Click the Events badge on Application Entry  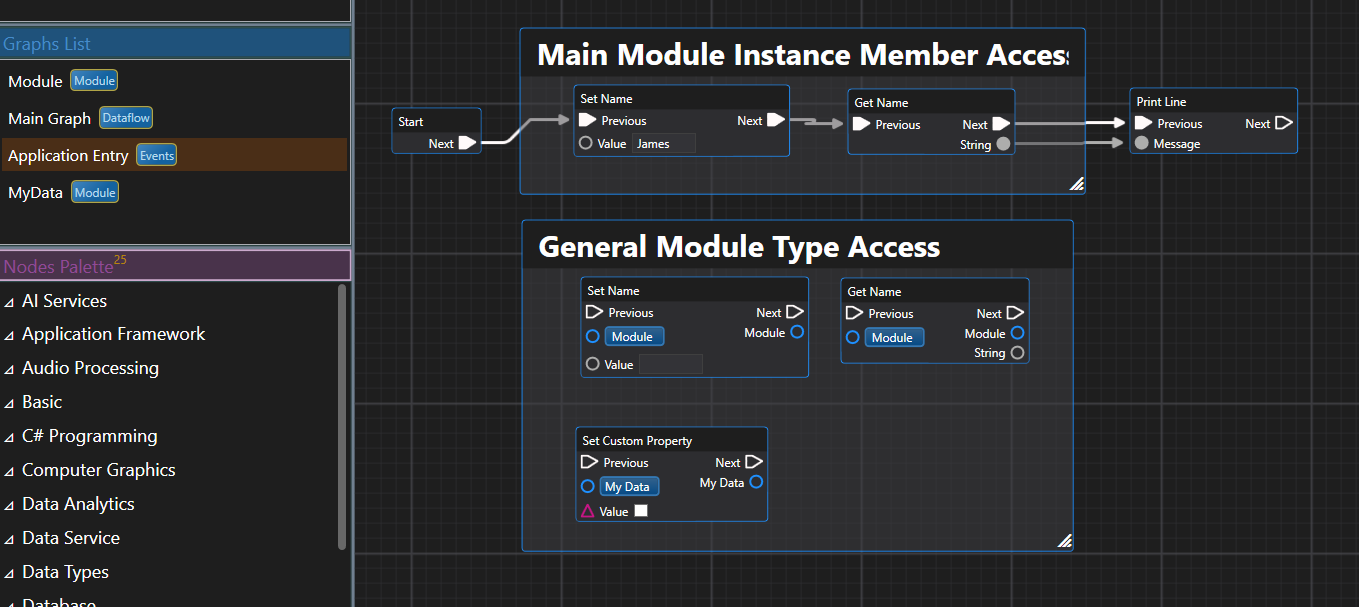(159, 155)
